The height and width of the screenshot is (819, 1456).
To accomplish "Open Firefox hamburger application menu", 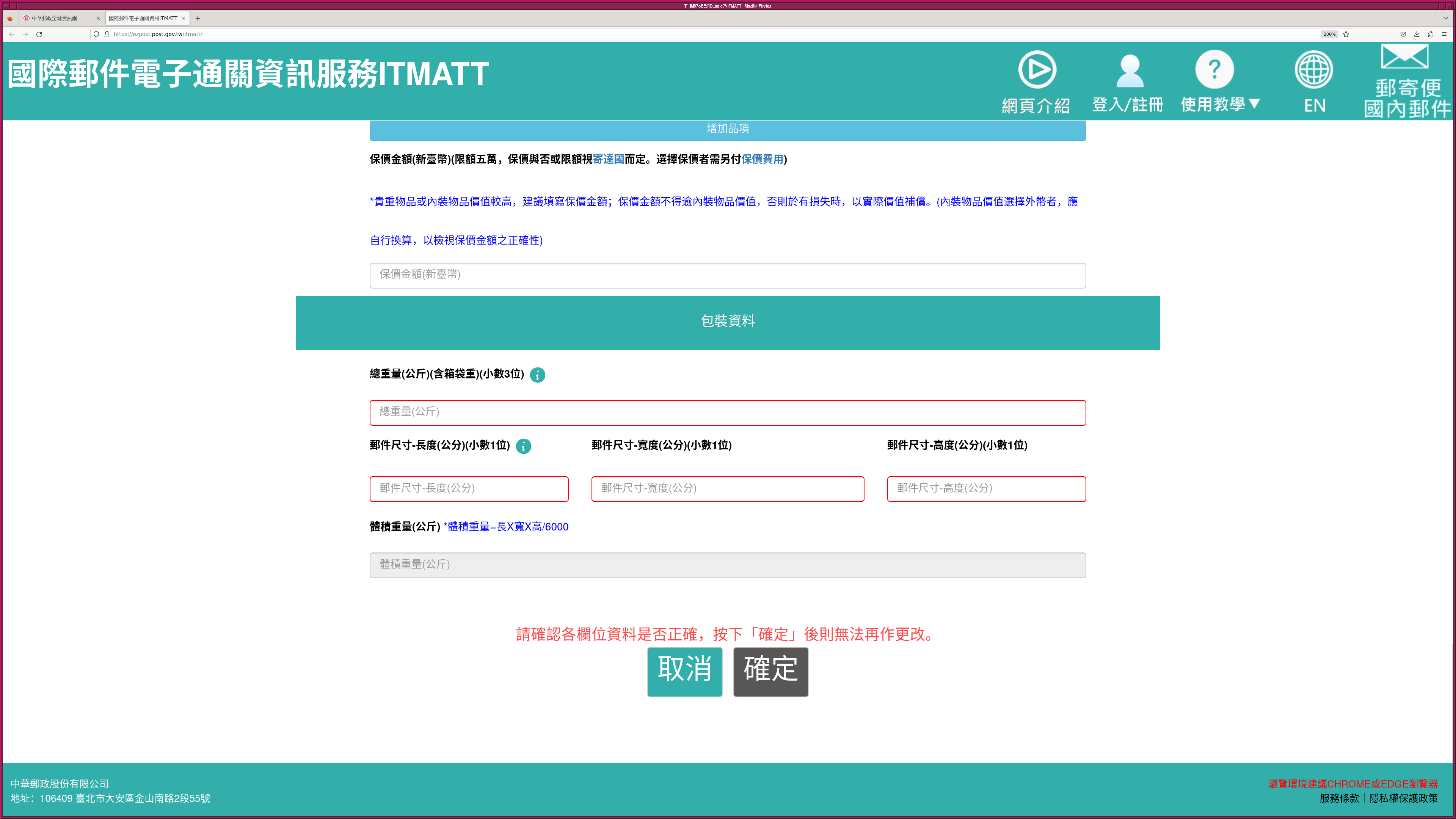I will [x=1444, y=35].
